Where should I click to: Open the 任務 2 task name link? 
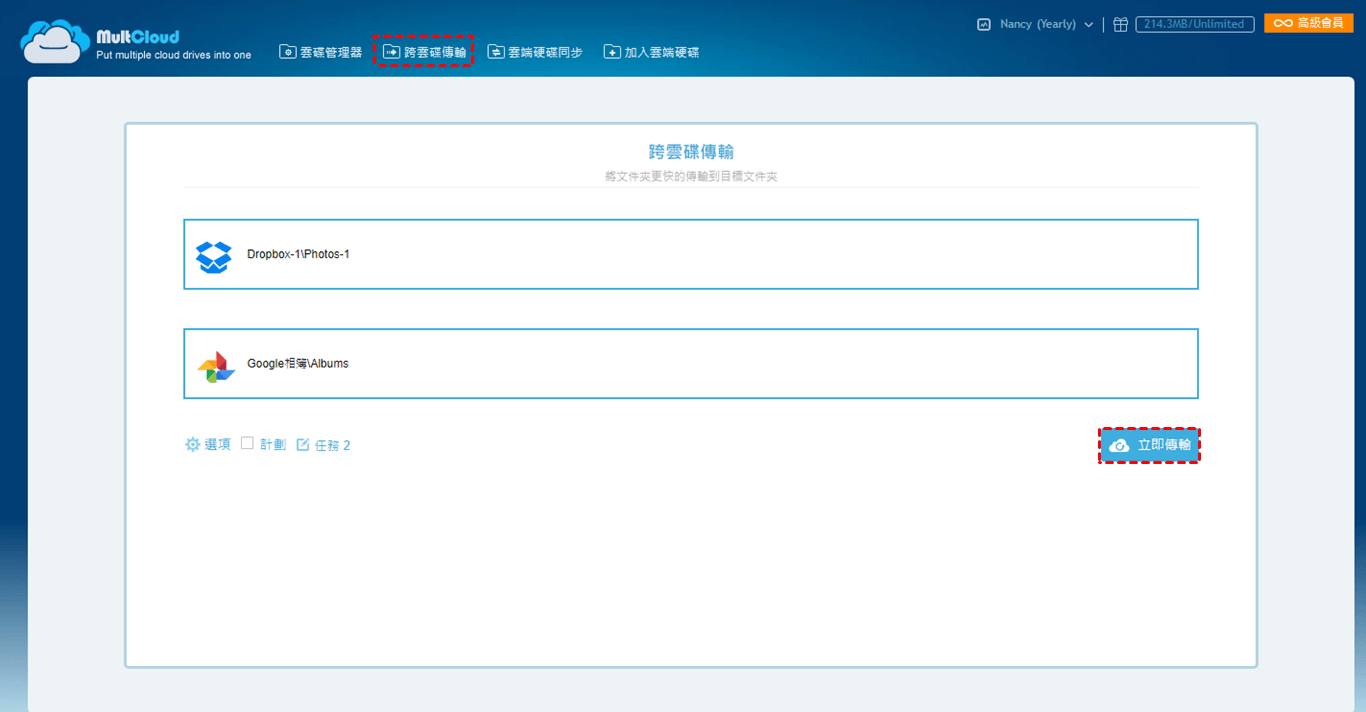click(x=333, y=446)
